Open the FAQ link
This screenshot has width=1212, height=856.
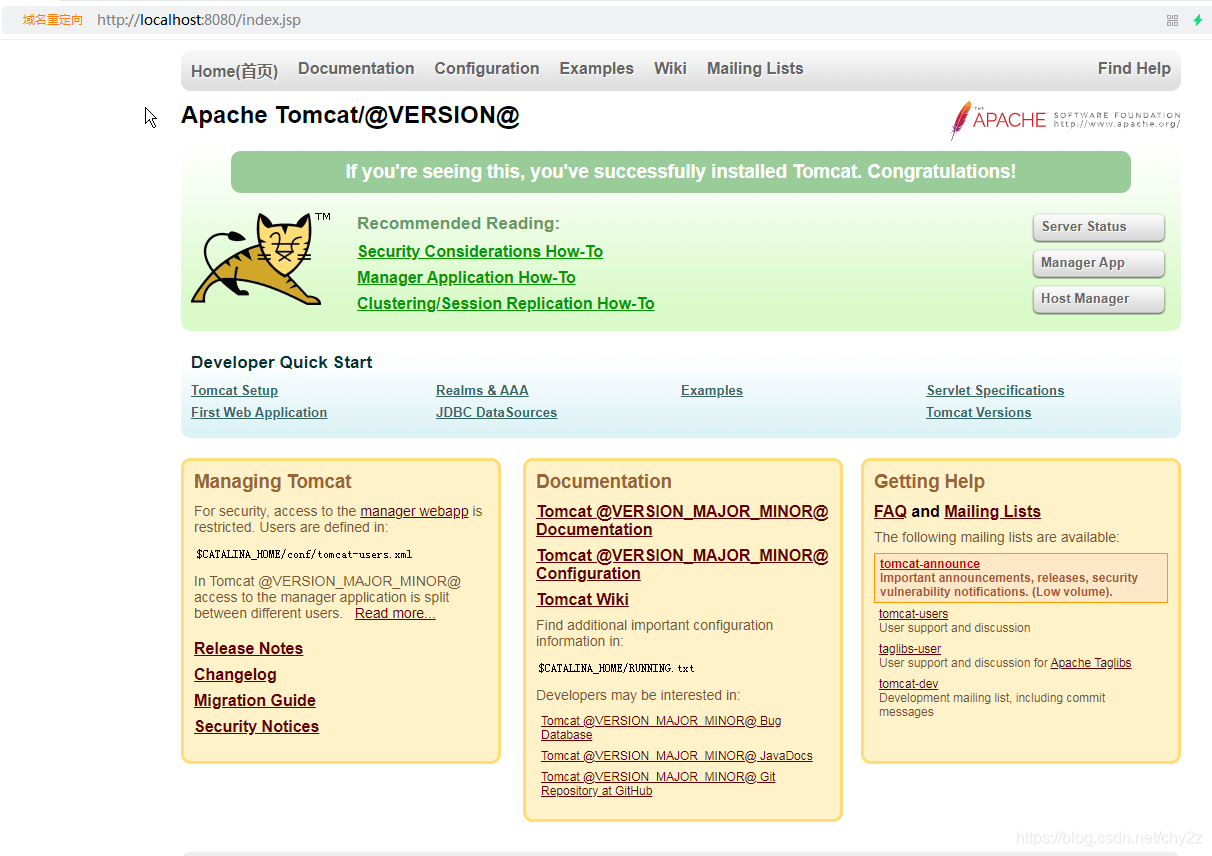(x=890, y=511)
